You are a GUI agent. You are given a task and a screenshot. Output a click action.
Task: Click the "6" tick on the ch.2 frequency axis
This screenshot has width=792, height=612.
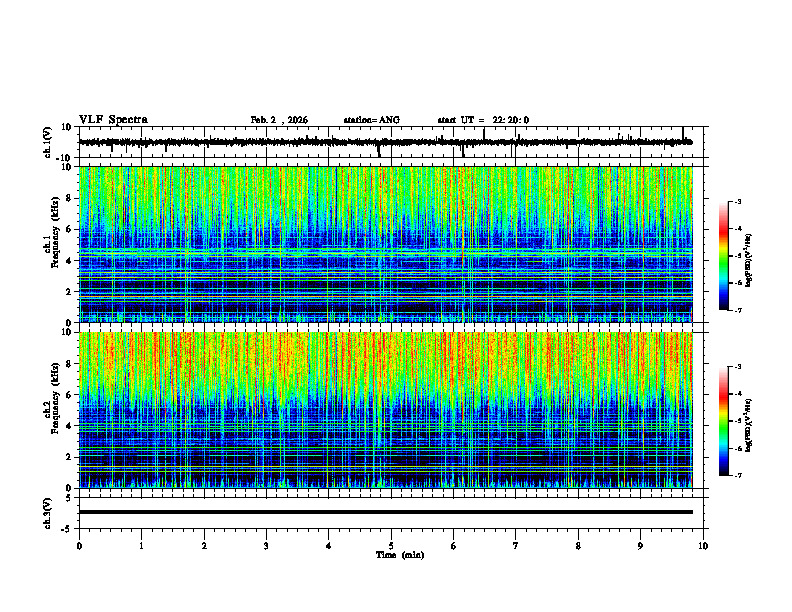(69, 395)
